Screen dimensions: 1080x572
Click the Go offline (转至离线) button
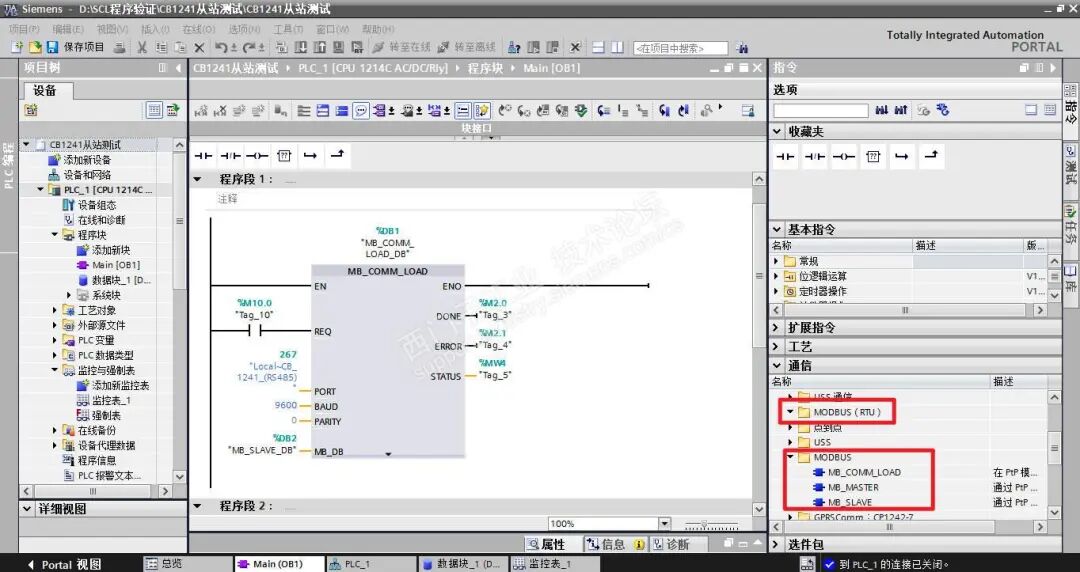[467, 47]
